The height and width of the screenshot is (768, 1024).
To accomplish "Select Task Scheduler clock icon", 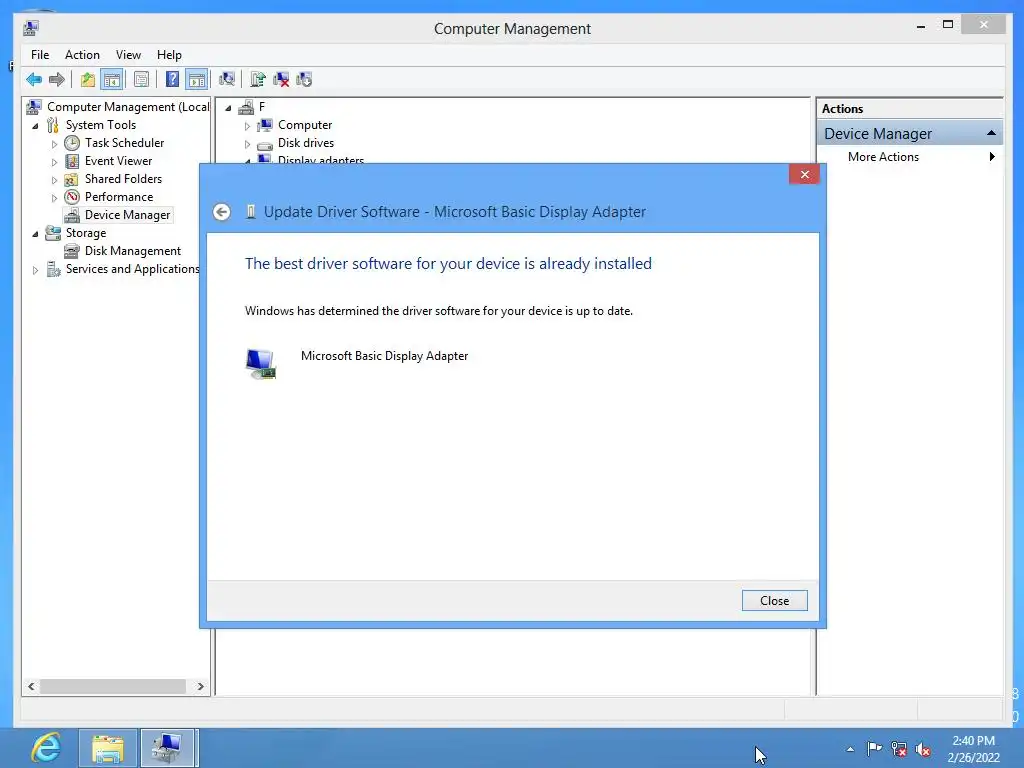I will pyautogui.click(x=72, y=143).
